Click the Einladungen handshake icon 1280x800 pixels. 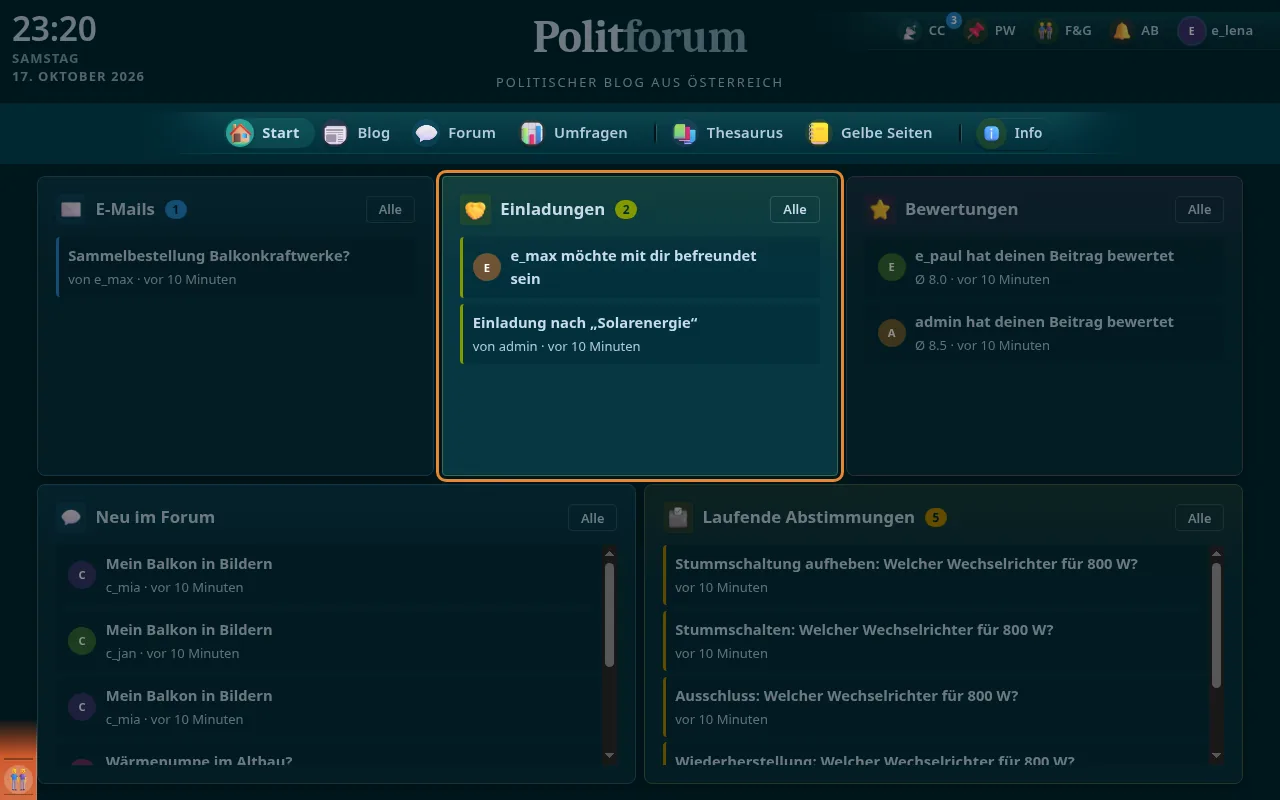[x=475, y=210]
